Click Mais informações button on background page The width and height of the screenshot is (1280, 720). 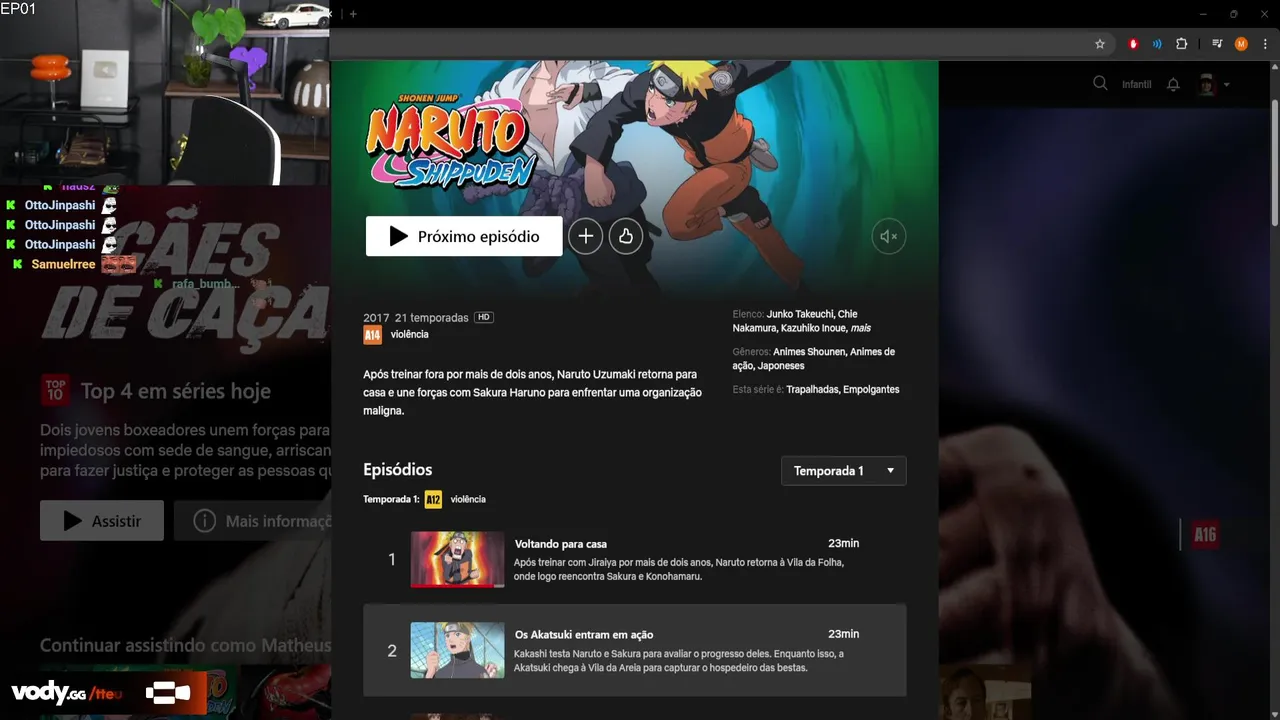click(x=253, y=521)
